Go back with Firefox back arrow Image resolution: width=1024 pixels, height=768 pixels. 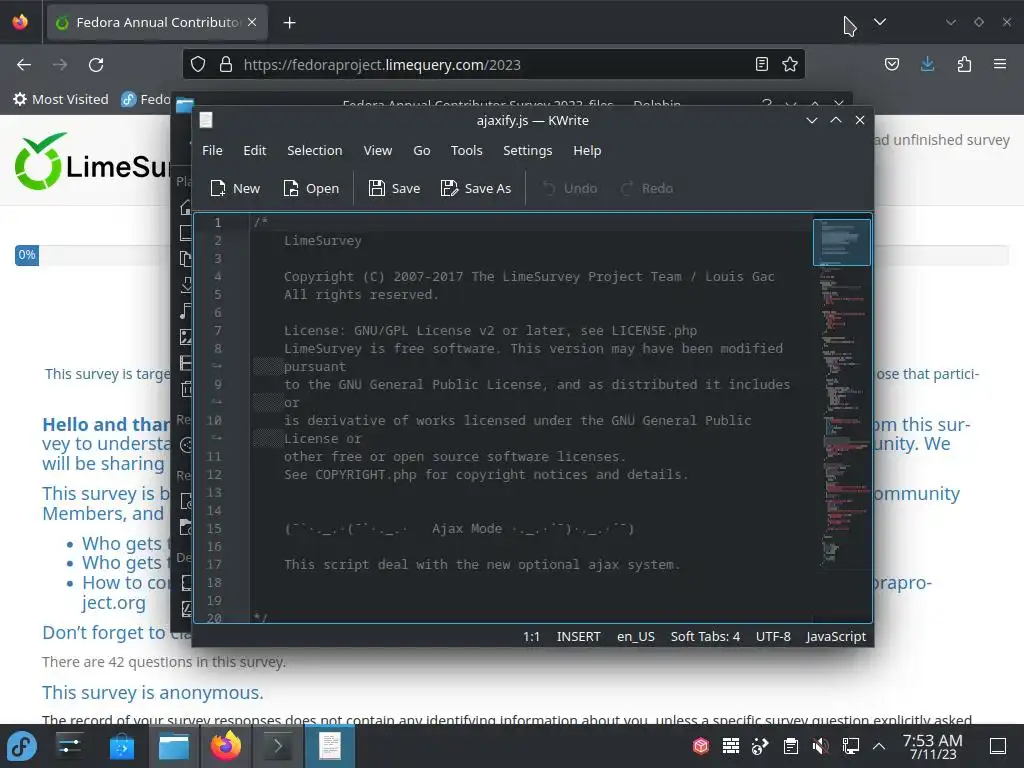coord(24,65)
